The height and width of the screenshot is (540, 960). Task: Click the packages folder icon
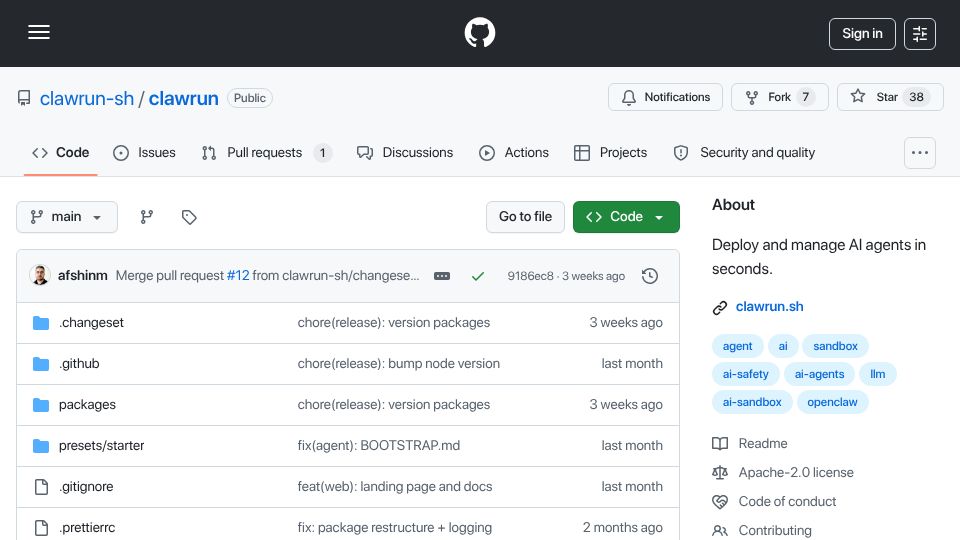pyautogui.click(x=41, y=405)
